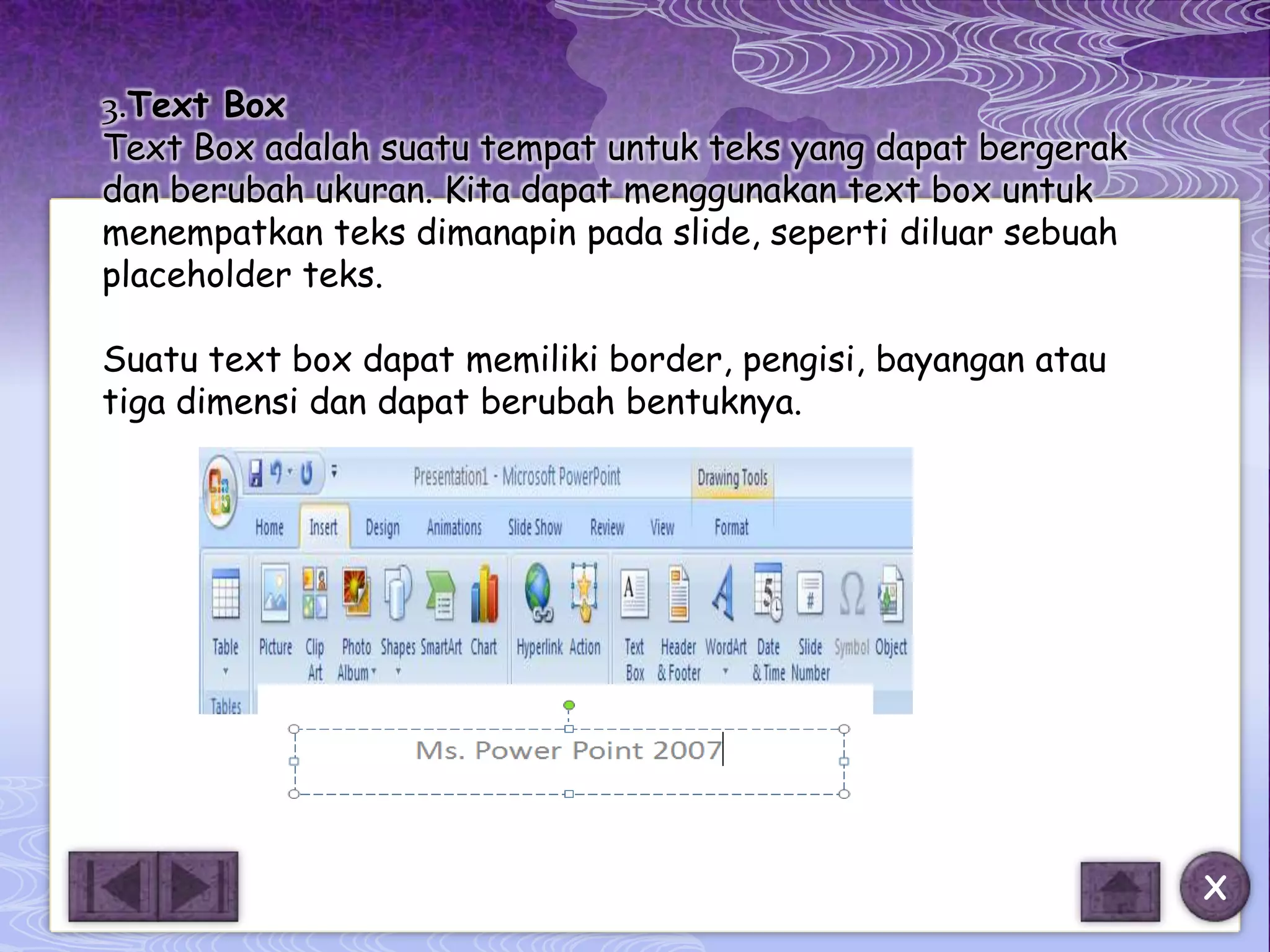
Task: Click the Undo icon
Action: pos(277,473)
